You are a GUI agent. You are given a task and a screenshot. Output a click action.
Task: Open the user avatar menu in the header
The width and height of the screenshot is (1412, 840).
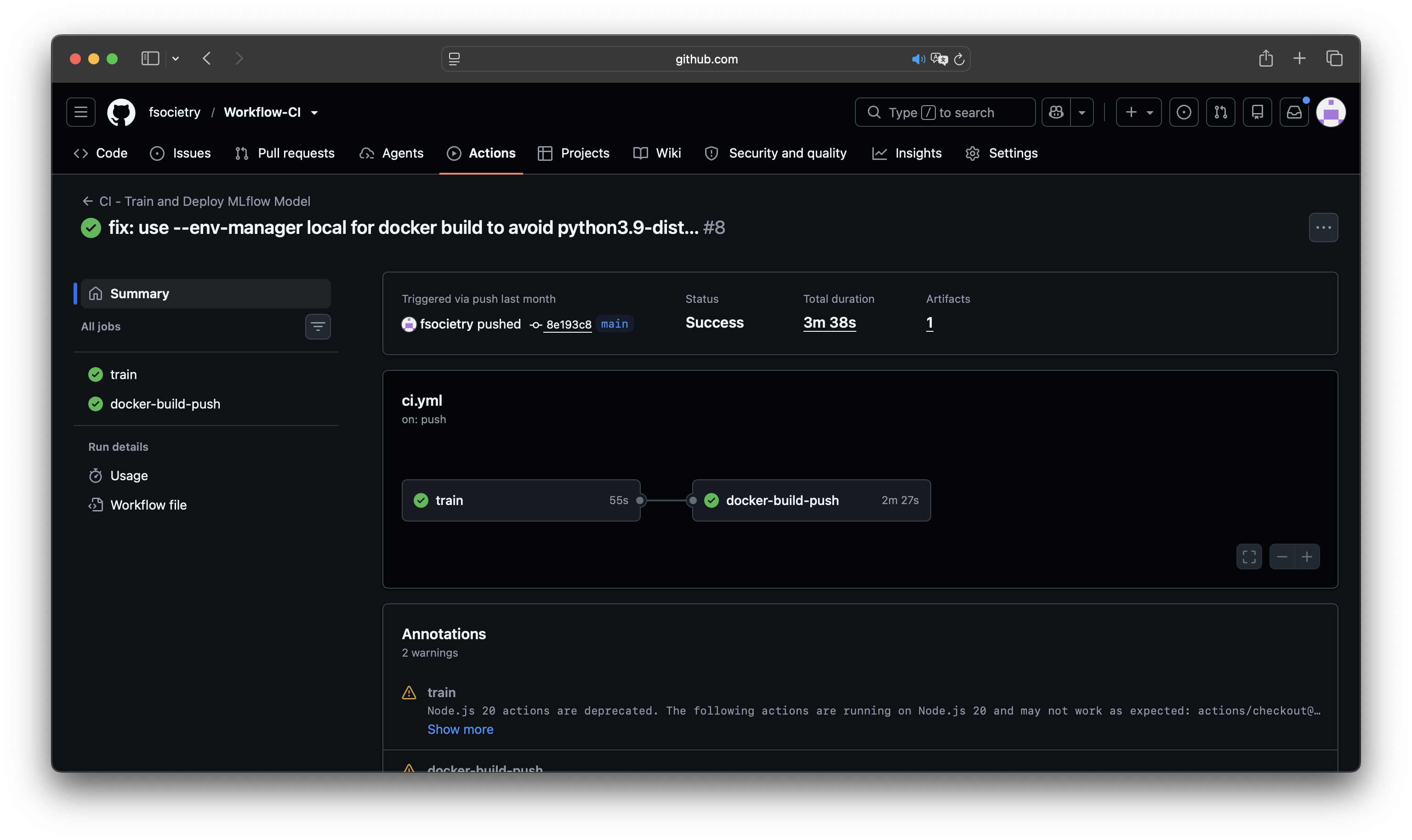(x=1331, y=112)
